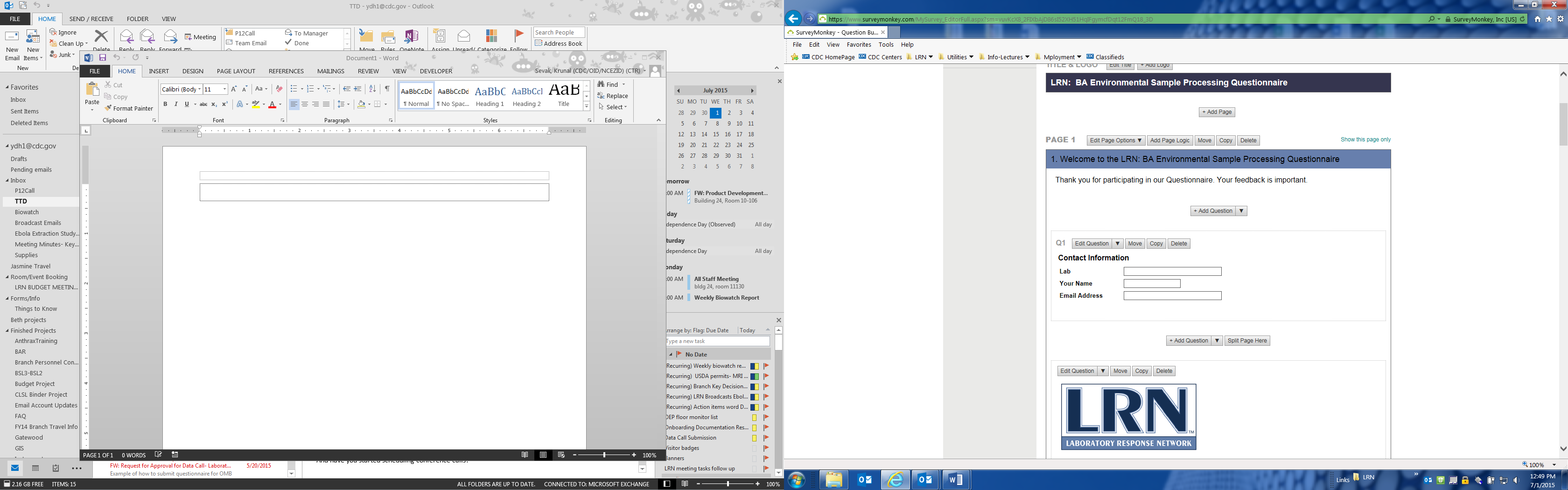The height and width of the screenshot is (490, 1568).
Task: Click the Lab input field in the survey
Action: 1172,272
